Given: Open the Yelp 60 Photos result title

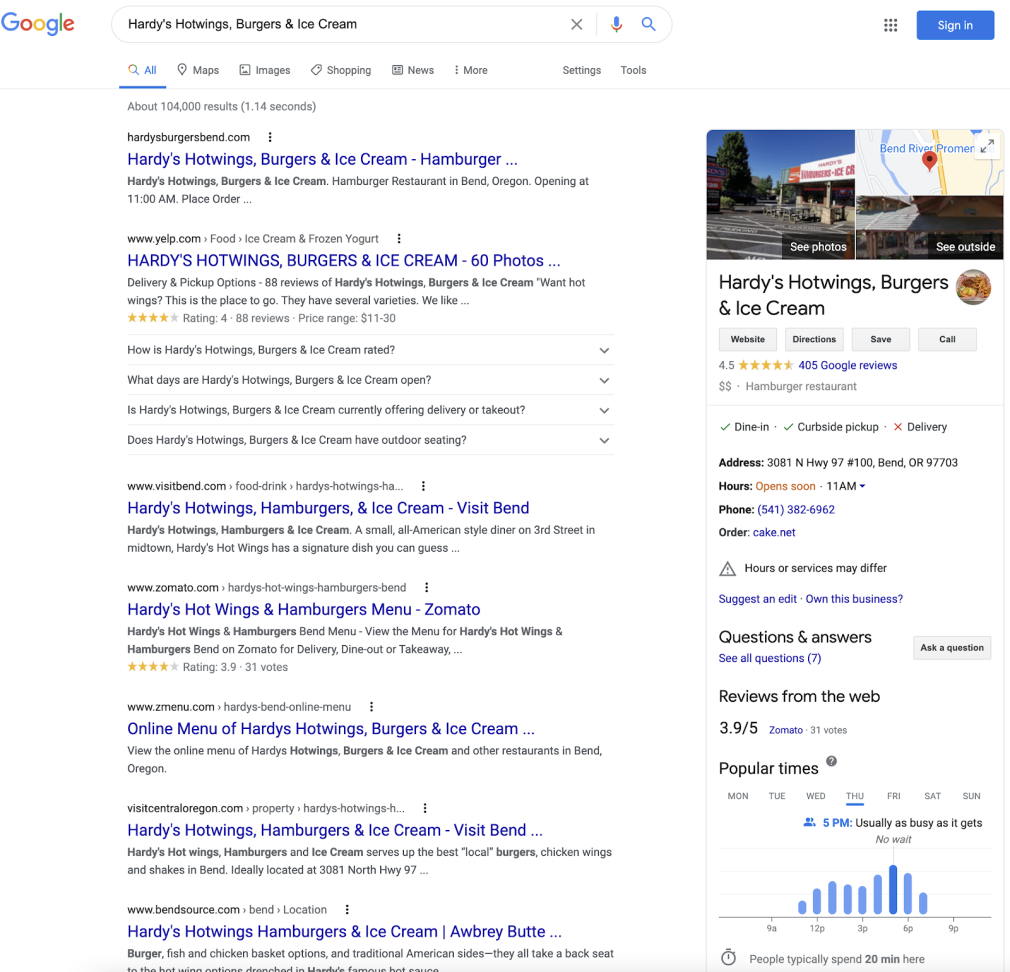Looking at the screenshot, I should pos(343,261).
